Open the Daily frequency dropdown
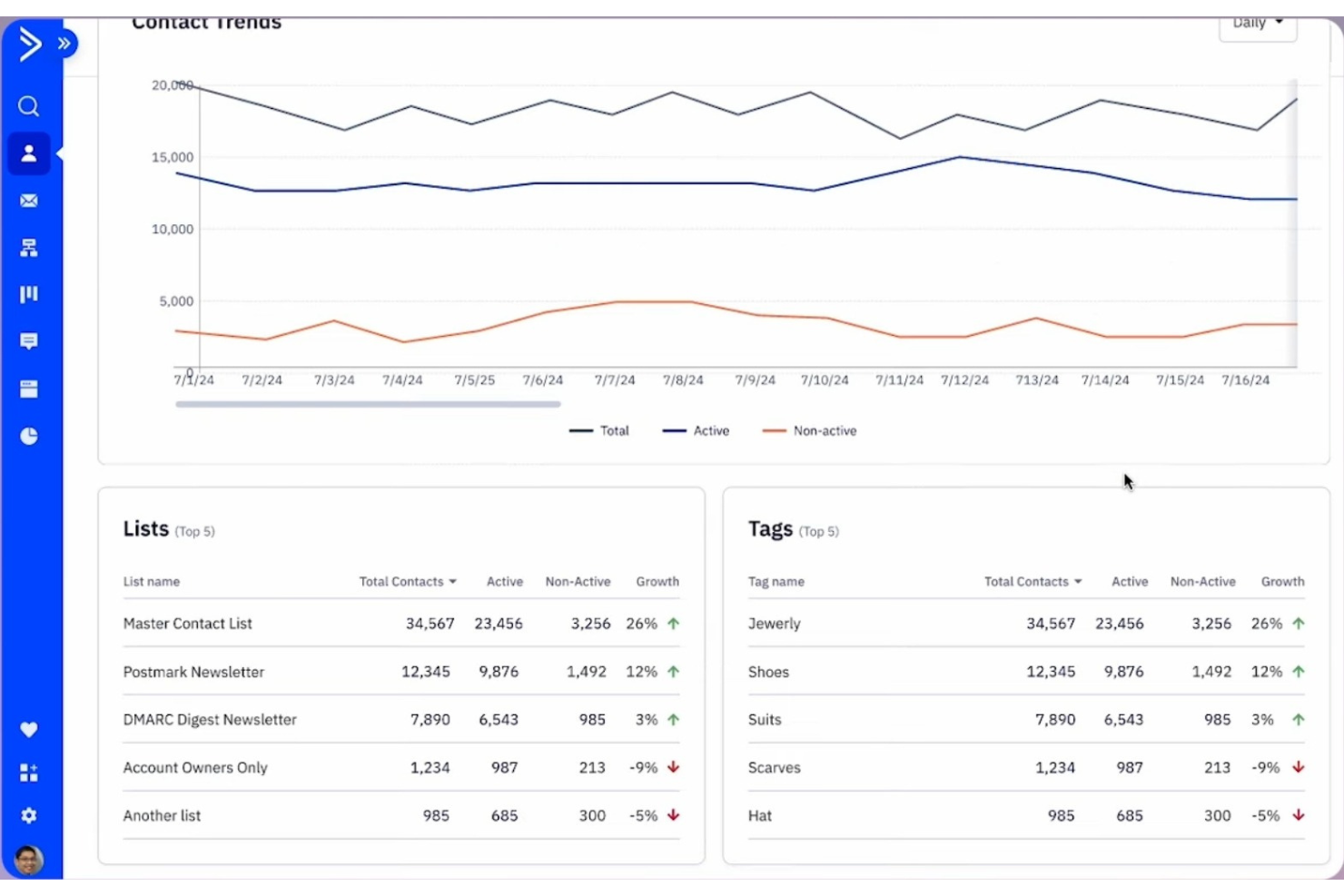This screenshot has width=1344, height=896. (x=1257, y=25)
